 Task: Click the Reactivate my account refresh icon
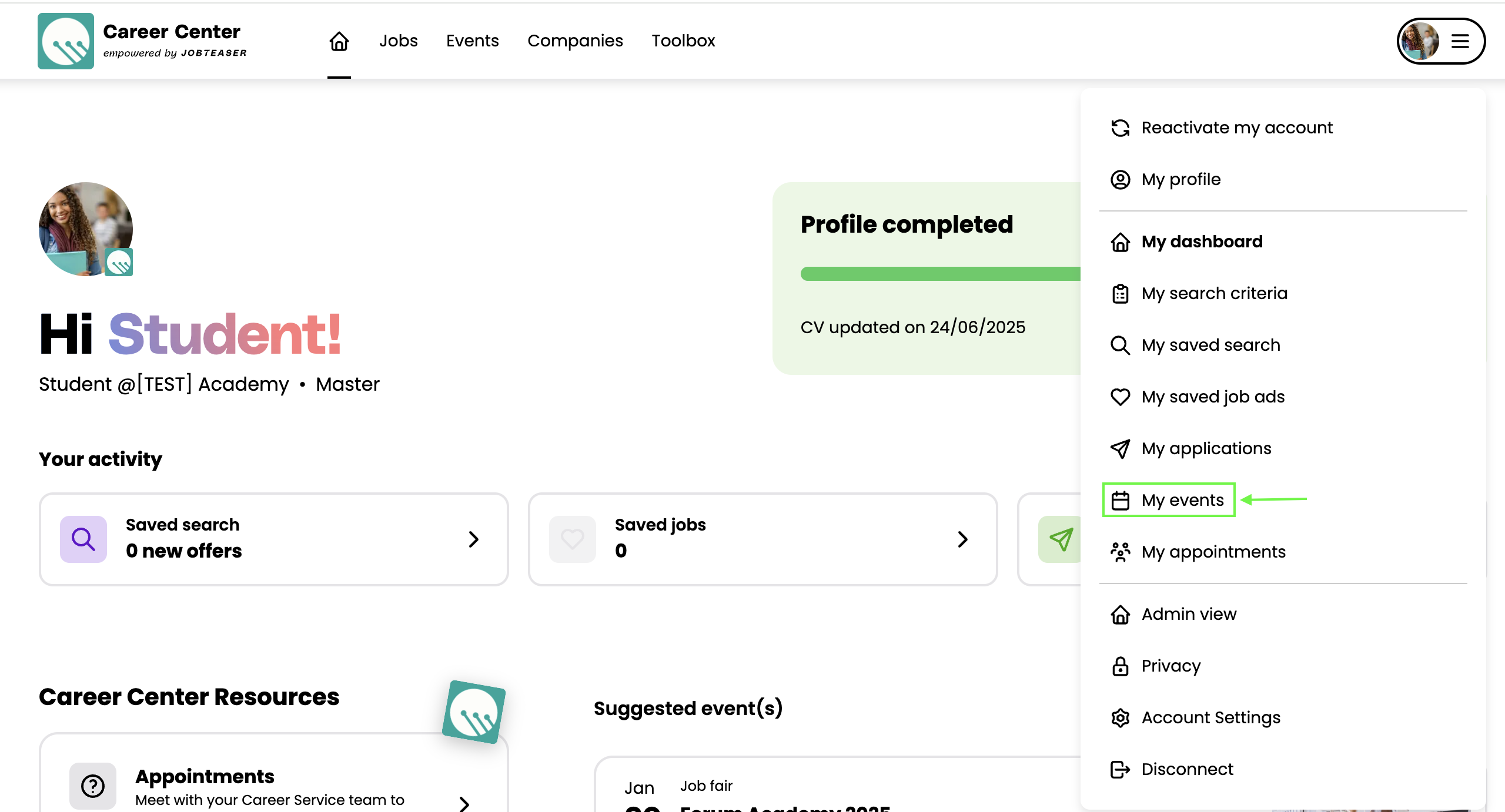click(x=1120, y=127)
